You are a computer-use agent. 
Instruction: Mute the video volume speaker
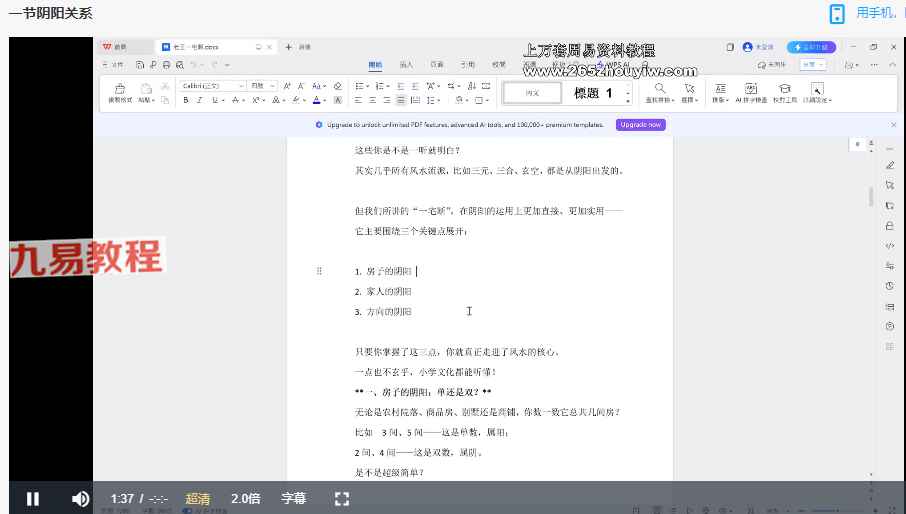click(81, 498)
